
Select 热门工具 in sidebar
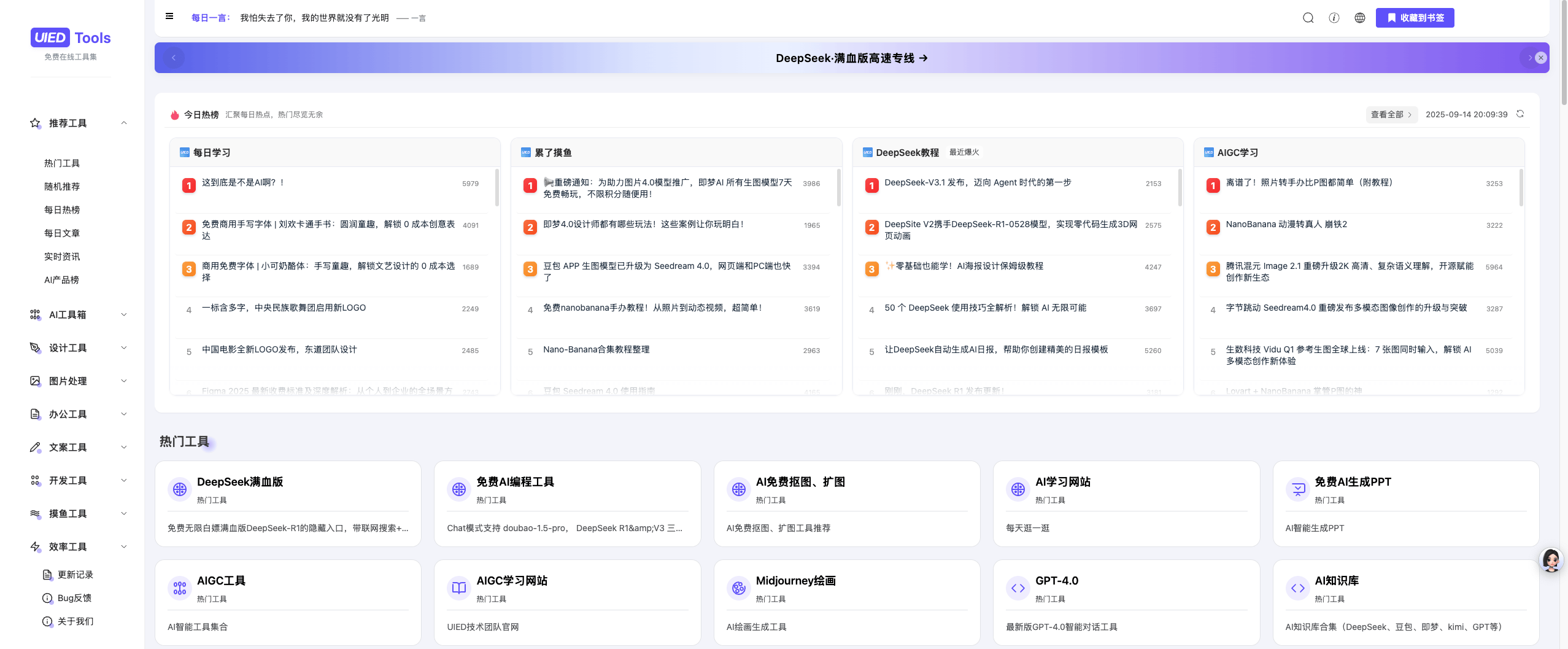coord(62,163)
